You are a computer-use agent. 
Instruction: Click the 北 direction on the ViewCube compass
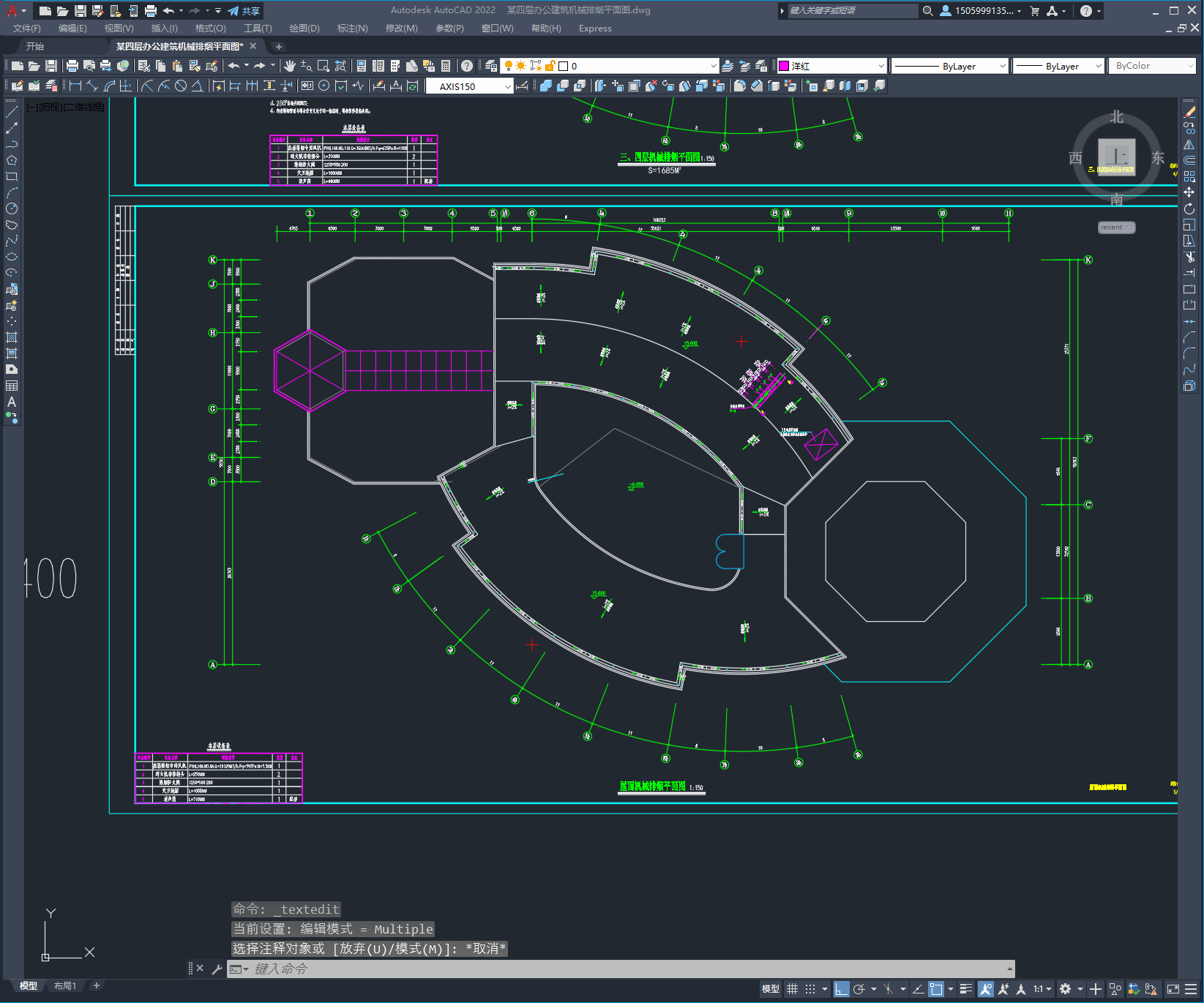(x=1116, y=117)
